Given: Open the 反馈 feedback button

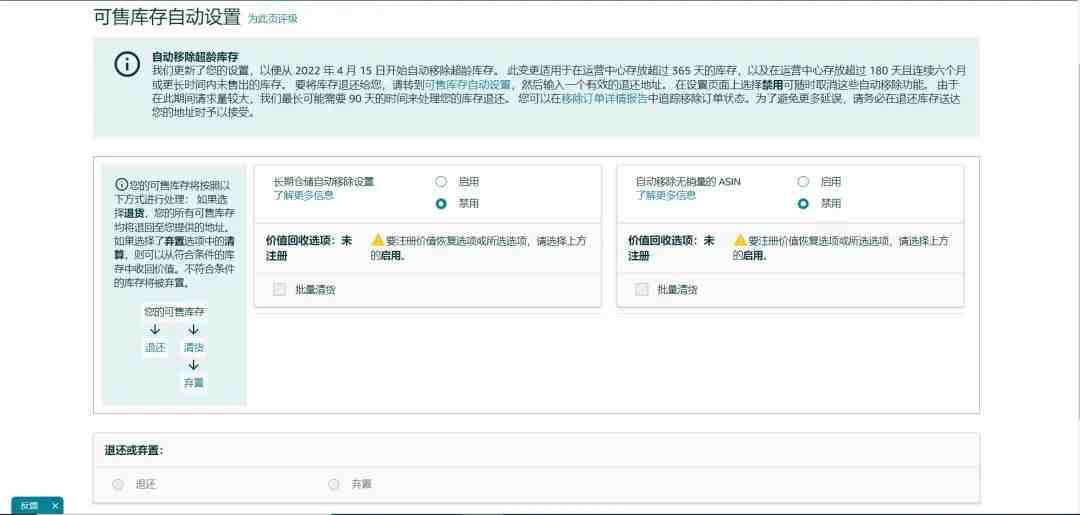Looking at the screenshot, I should (29, 506).
